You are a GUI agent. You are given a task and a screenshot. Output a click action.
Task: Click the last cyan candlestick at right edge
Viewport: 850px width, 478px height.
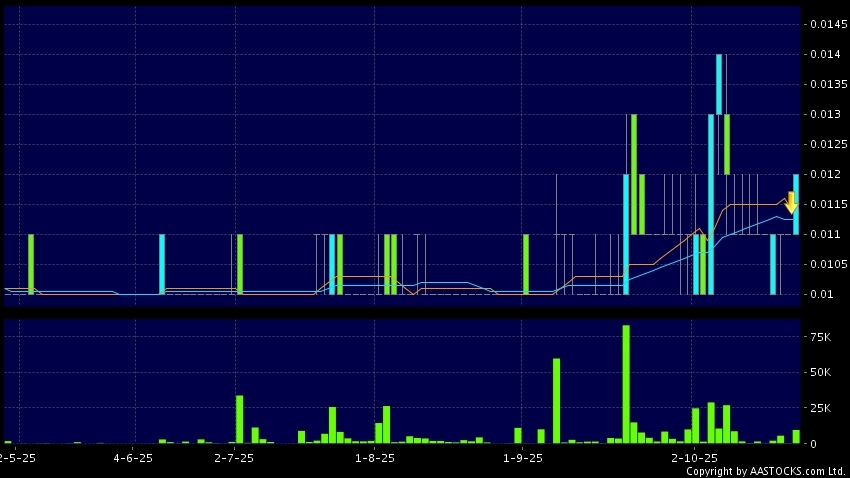click(796, 204)
